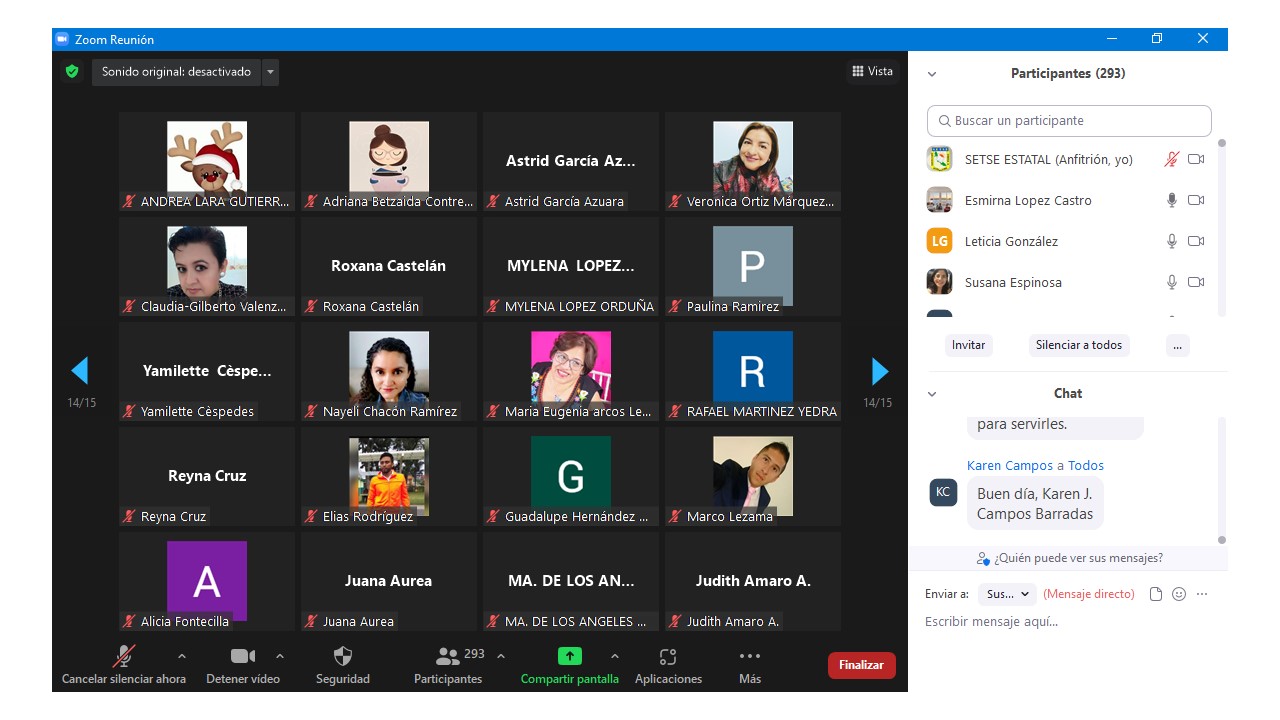Toggle camera with Detener vídeo
The height and width of the screenshot is (720, 1280).
[x=242, y=657]
